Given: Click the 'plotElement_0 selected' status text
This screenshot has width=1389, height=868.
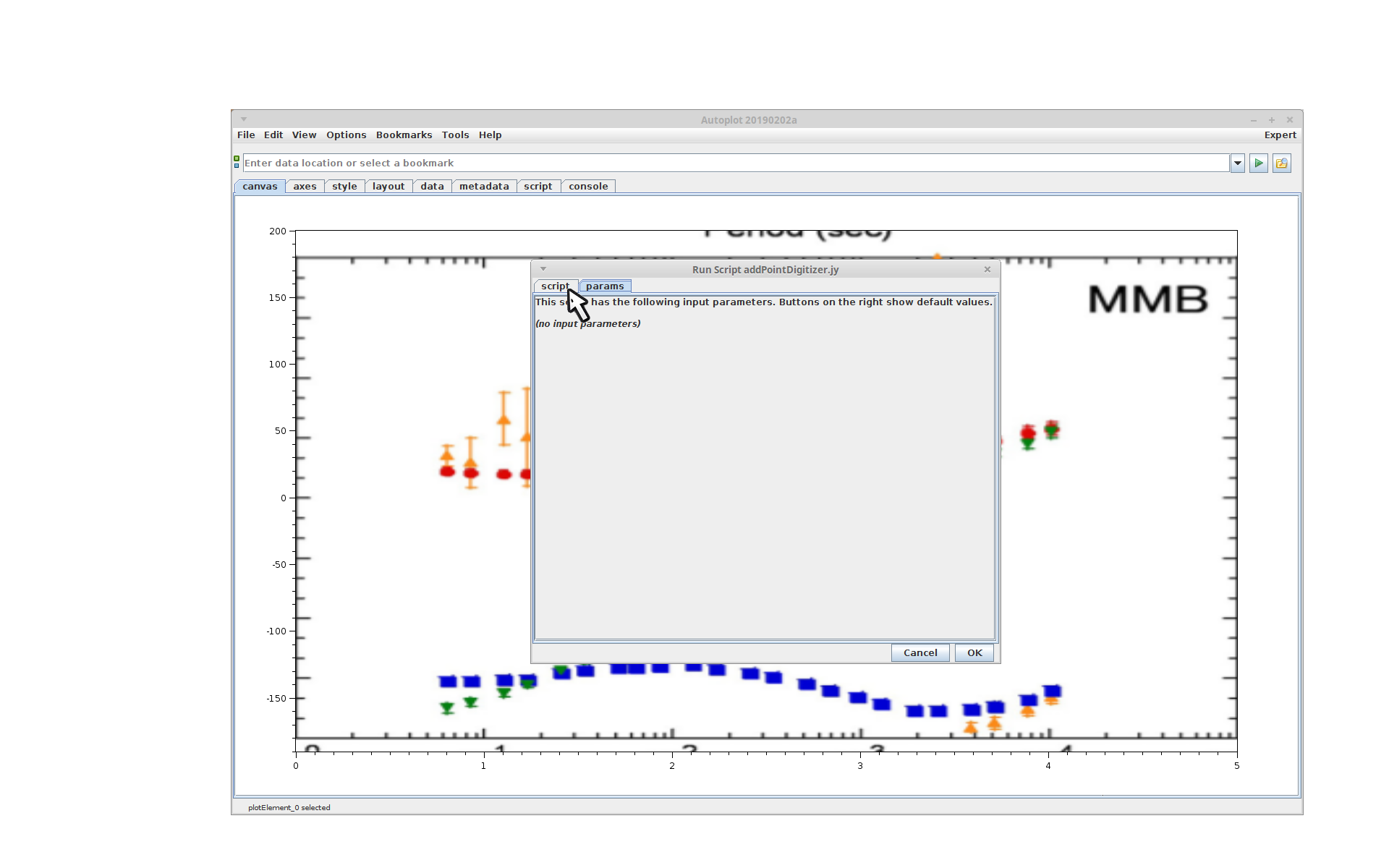Looking at the screenshot, I should pos(289,808).
